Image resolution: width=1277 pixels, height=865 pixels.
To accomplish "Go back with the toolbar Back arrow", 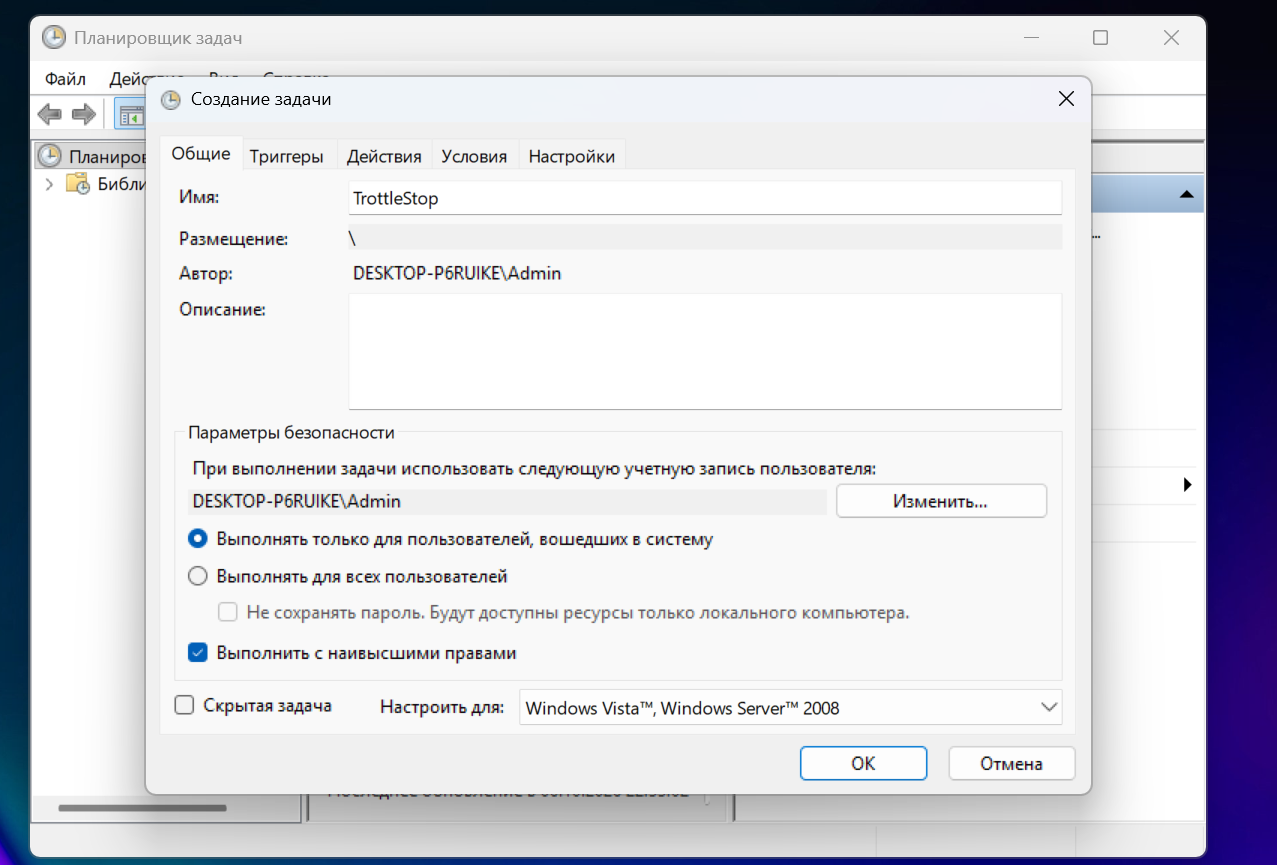I will pos(49,115).
